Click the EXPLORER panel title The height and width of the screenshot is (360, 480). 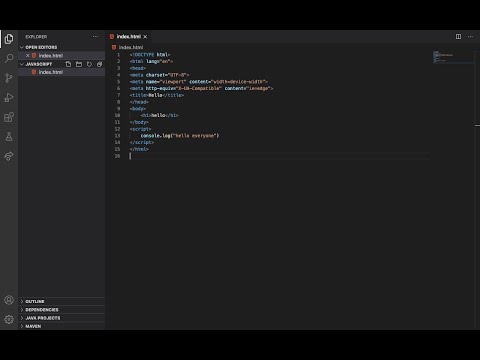(36, 37)
